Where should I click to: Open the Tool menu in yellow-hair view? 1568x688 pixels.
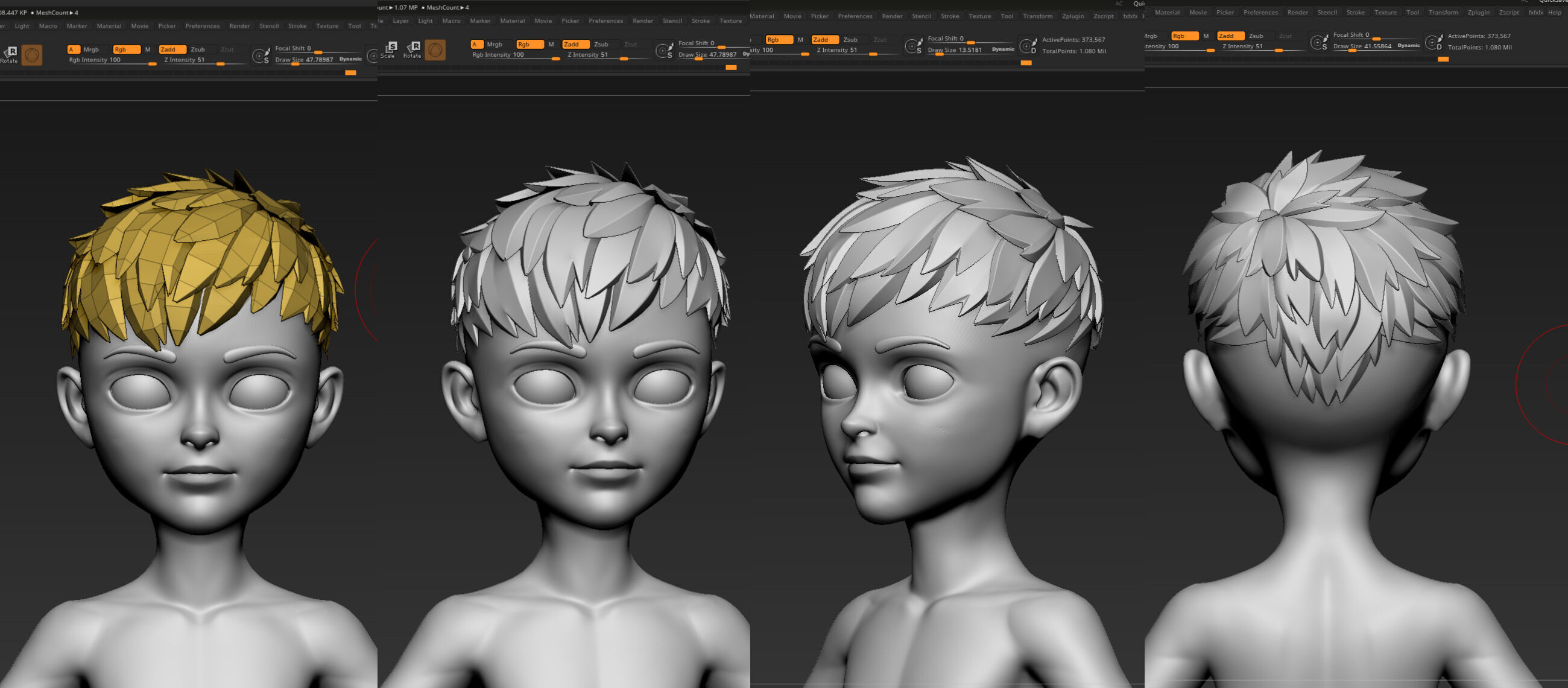tap(354, 26)
